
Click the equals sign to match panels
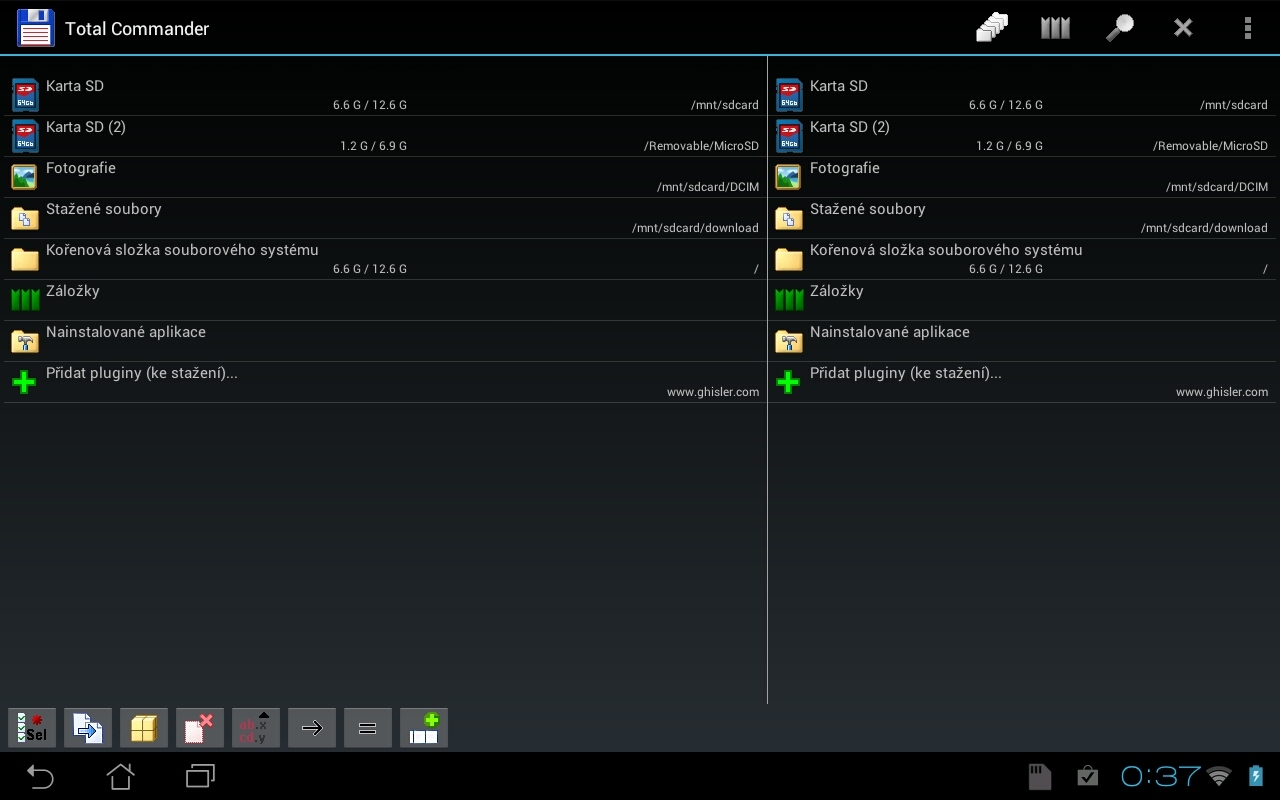tap(368, 728)
